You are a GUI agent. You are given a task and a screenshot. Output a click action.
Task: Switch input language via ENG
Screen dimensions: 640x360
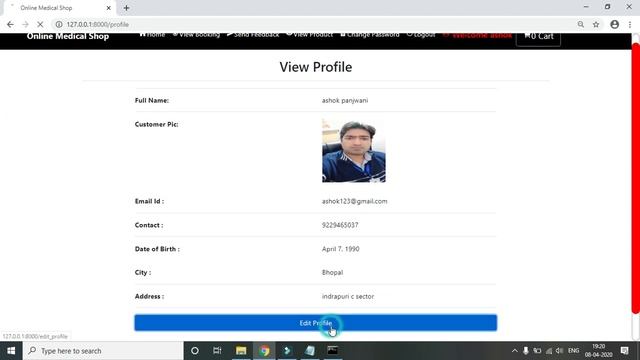point(573,351)
